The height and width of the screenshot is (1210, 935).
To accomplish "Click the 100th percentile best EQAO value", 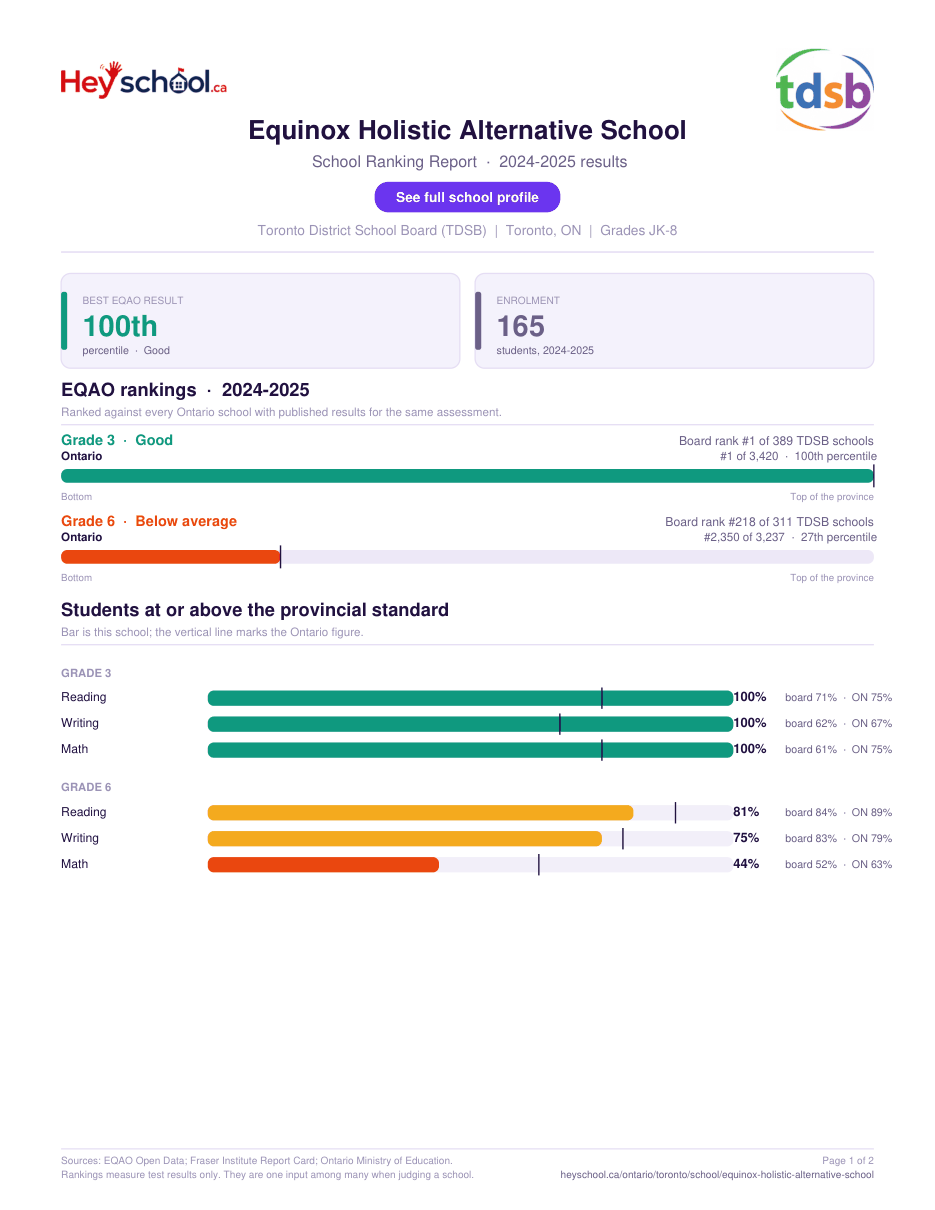I will coord(120,326).
